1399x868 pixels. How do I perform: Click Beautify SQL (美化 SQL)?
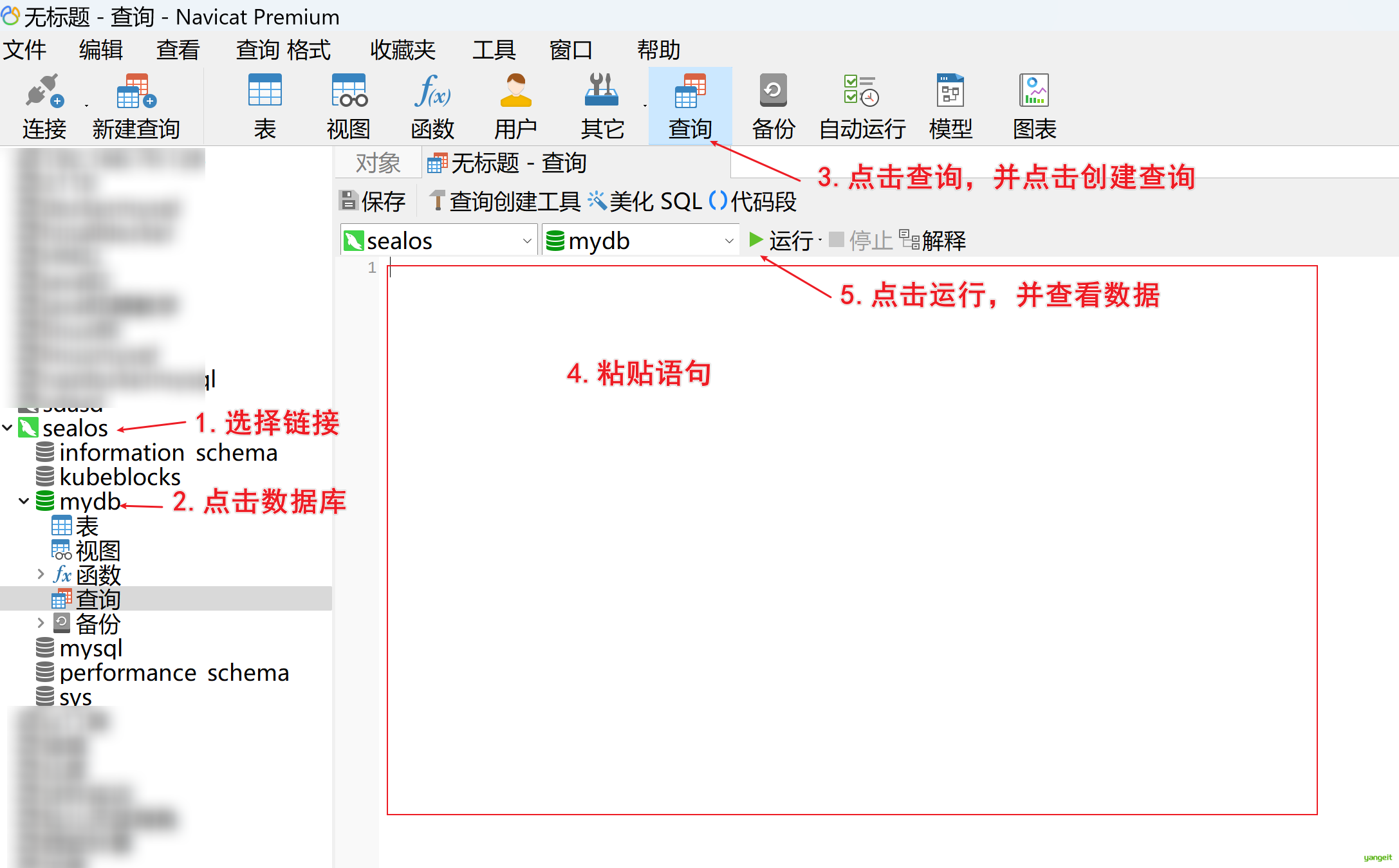[x=645, y=201]
